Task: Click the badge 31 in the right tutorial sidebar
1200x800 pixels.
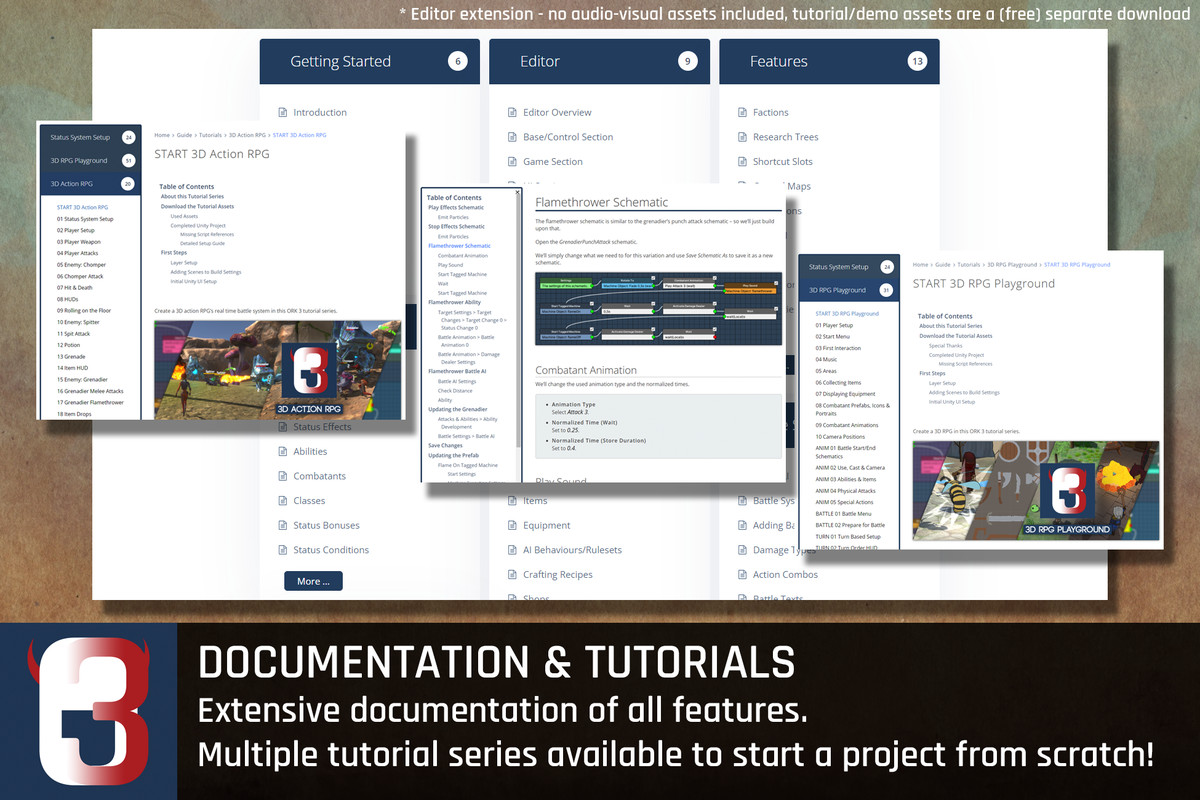Action: pyautogui.click(x=886, y=290)
